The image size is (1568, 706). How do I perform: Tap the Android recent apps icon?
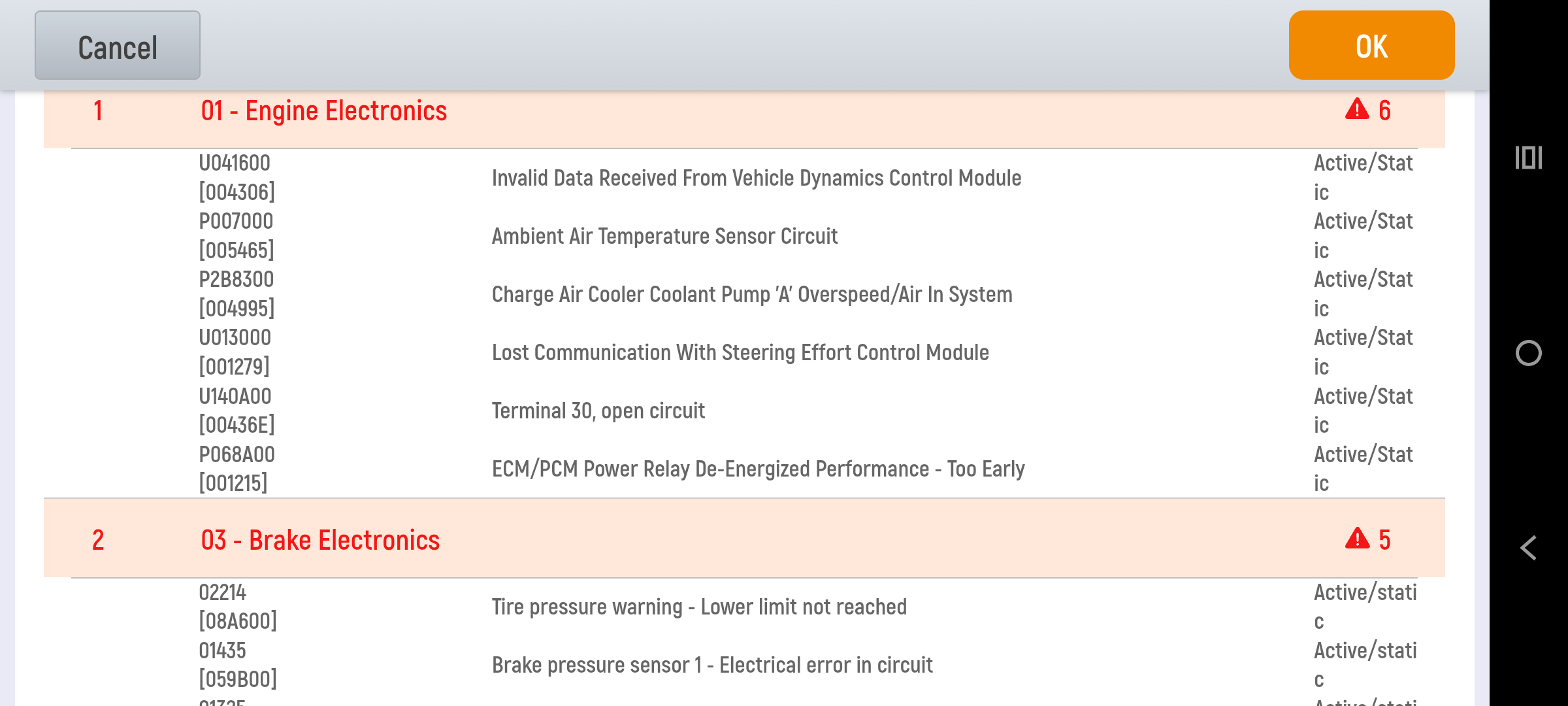1528,158
